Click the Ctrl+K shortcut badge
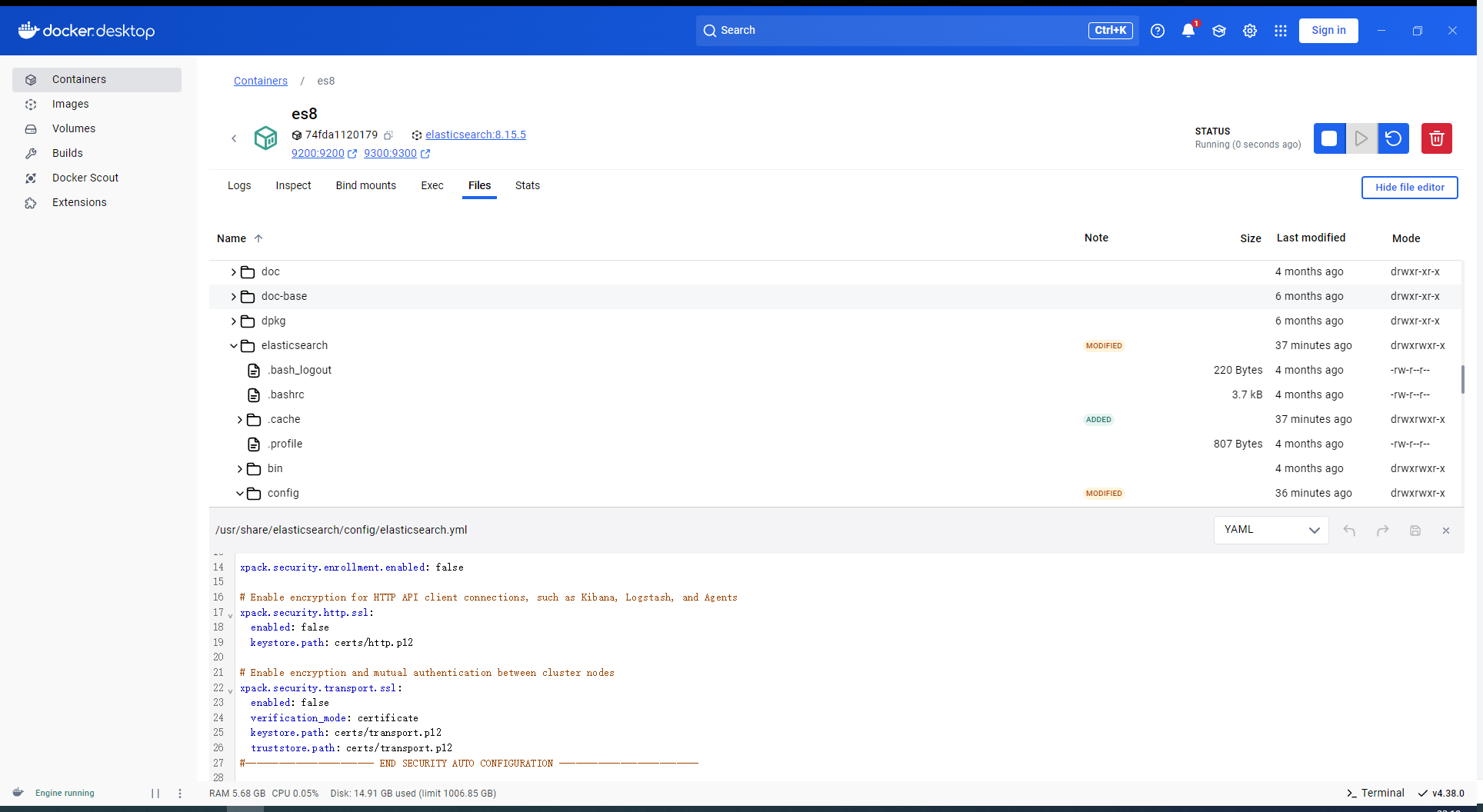This screenshot has width=1483, height=812. [1110, 31]
